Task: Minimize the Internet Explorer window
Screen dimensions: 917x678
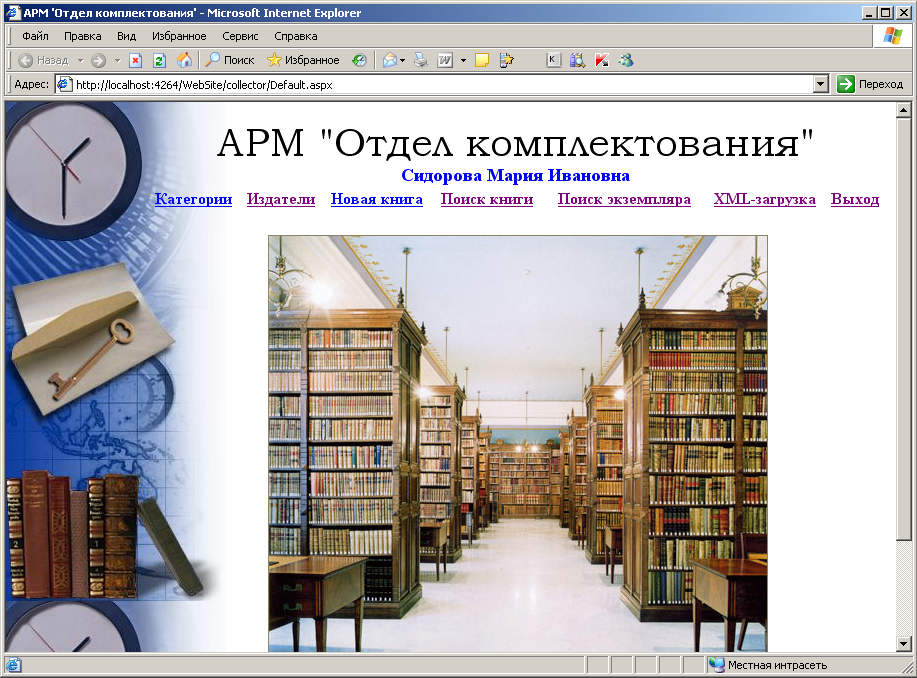Action: [x=870, y=13]
